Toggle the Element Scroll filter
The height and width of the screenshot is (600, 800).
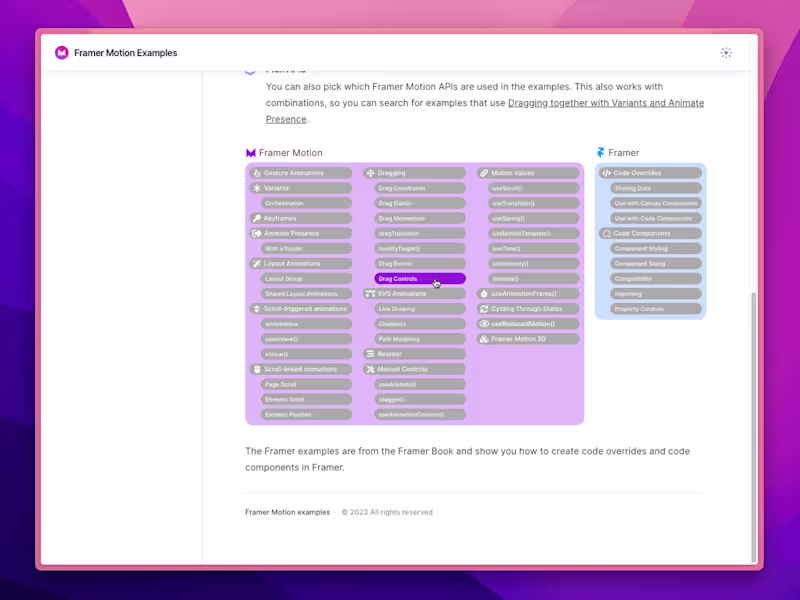pos(306,399)
